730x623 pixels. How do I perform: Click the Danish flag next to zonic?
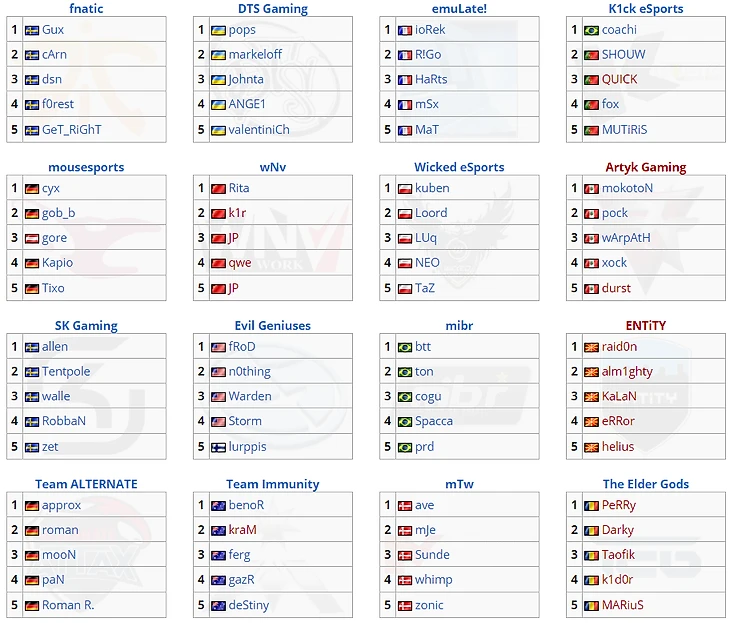point(405,606)
